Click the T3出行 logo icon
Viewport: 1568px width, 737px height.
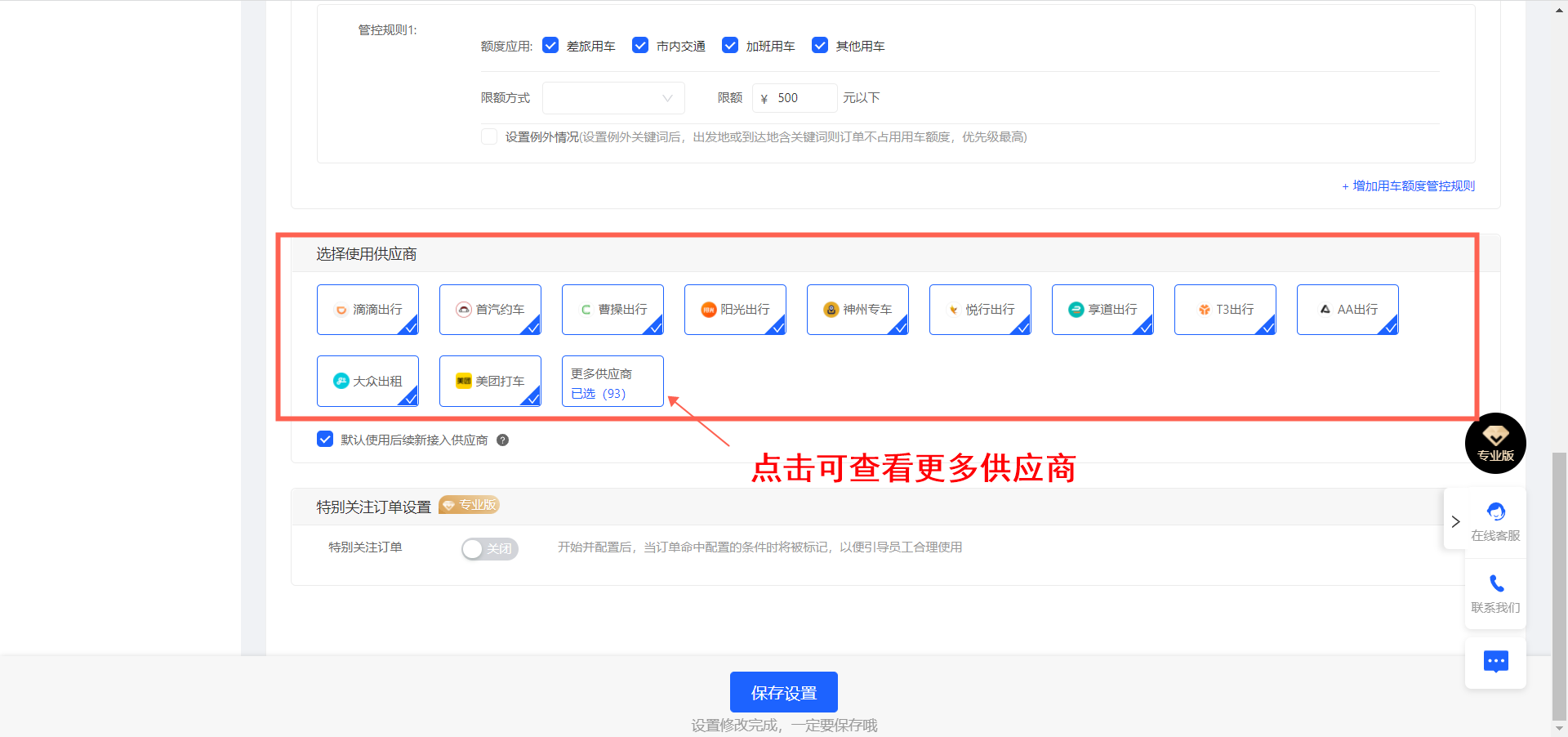1204,310
